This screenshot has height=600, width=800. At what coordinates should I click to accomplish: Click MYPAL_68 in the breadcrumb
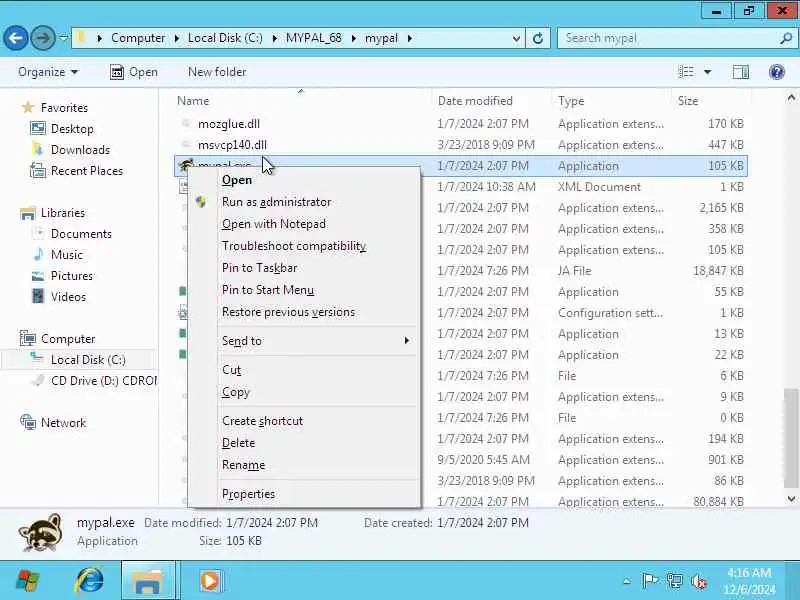(313, 38)
